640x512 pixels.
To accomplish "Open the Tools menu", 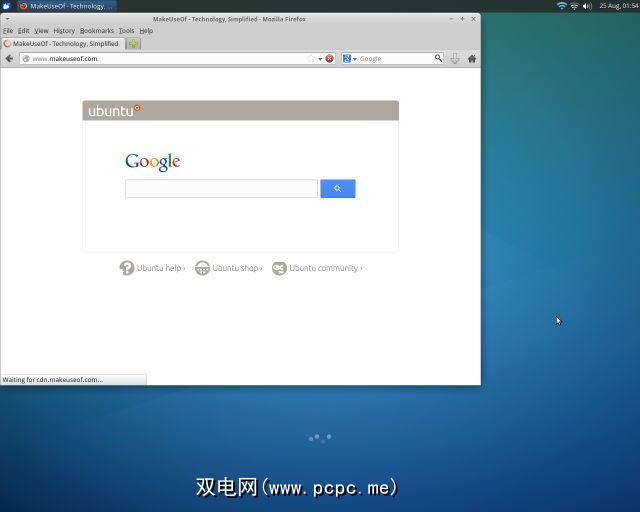I will (x=127, y=31).
